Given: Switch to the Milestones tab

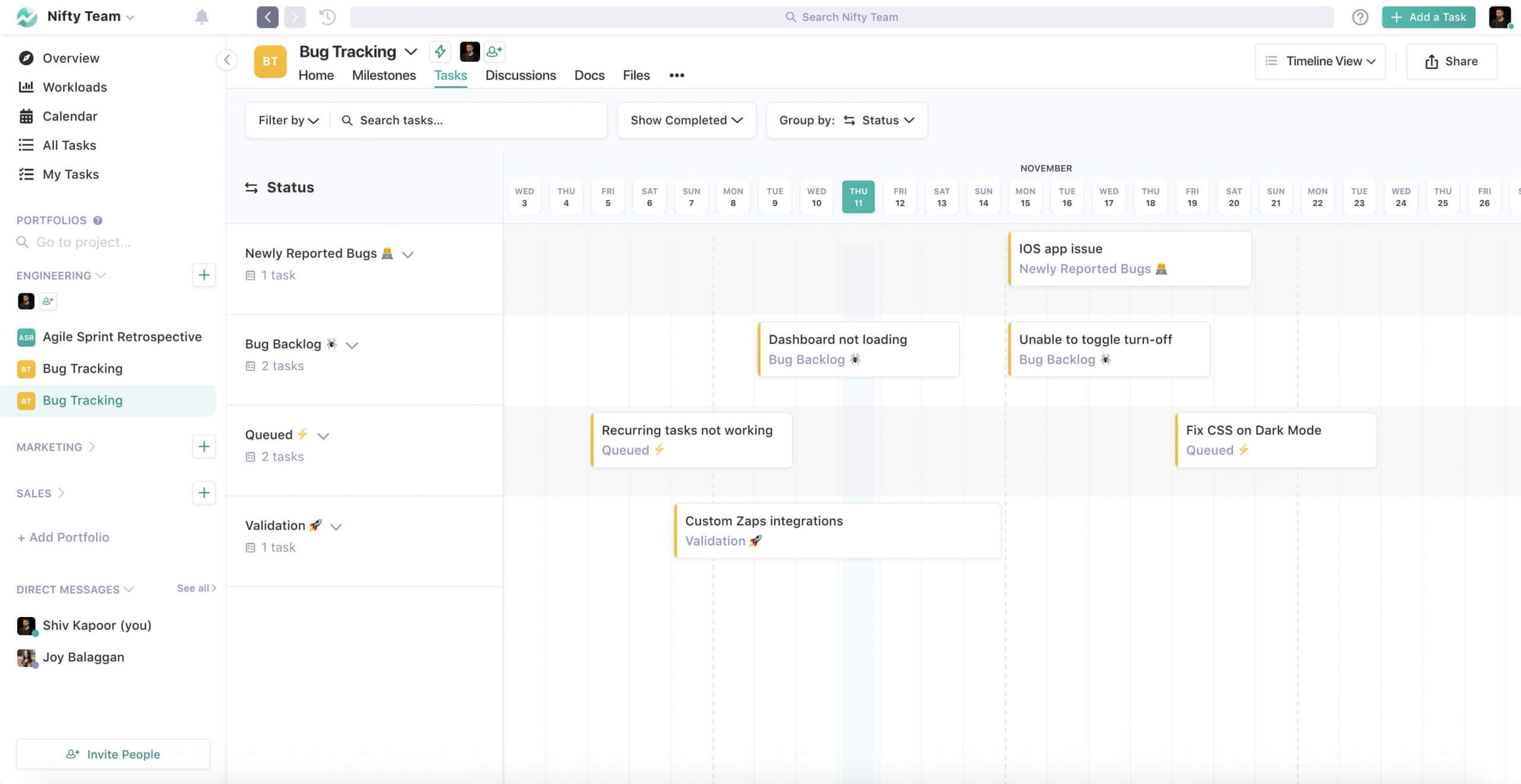Looking at the screenshot, I should coord(383,75).
